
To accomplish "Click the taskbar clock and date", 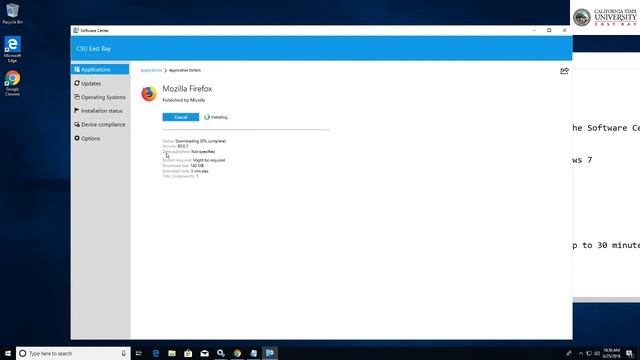I will point(611,353).
